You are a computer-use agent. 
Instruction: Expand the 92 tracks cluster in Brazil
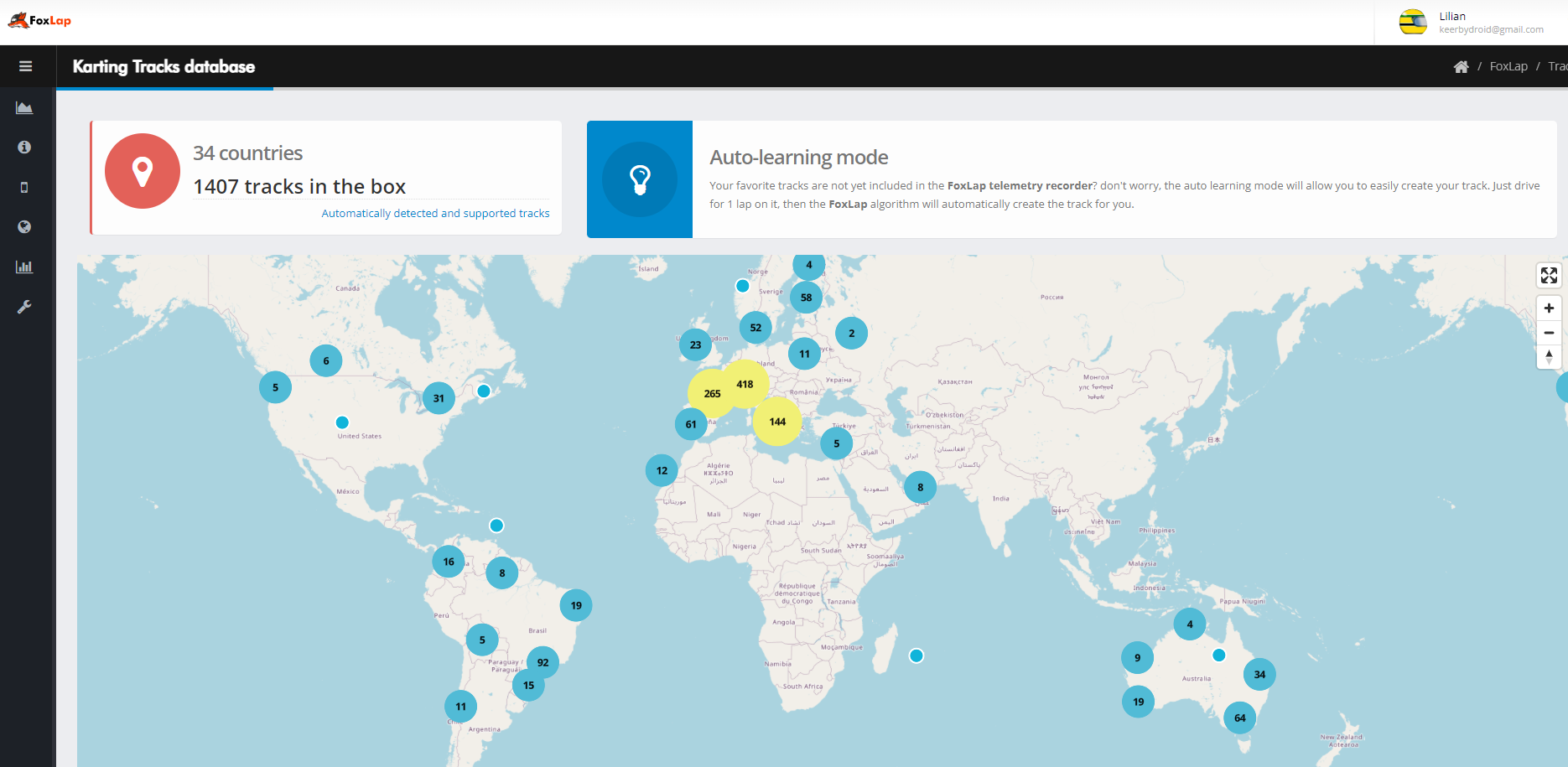click(x=543, y=662)
